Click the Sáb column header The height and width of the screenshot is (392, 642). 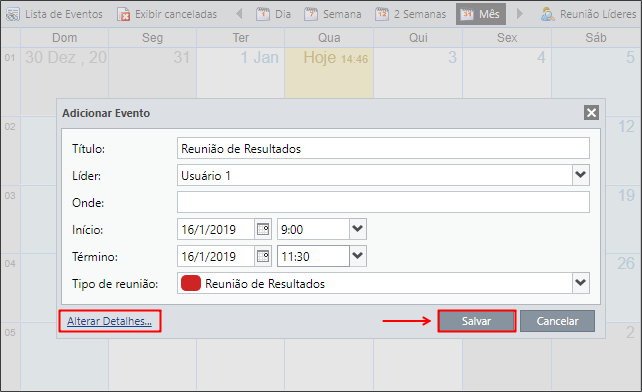coord(596,38)
